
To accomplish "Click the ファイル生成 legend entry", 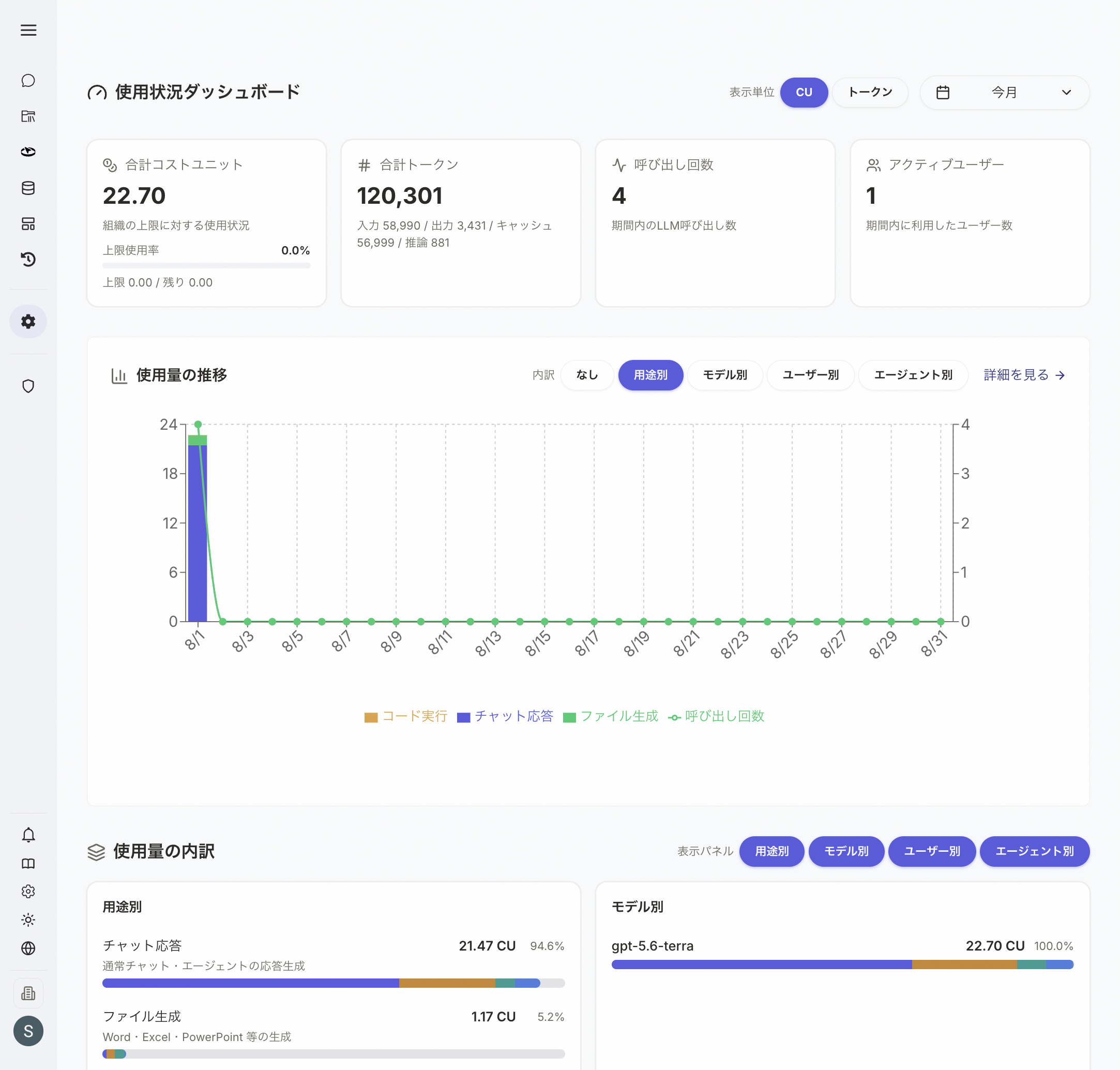I will [611, 716].
